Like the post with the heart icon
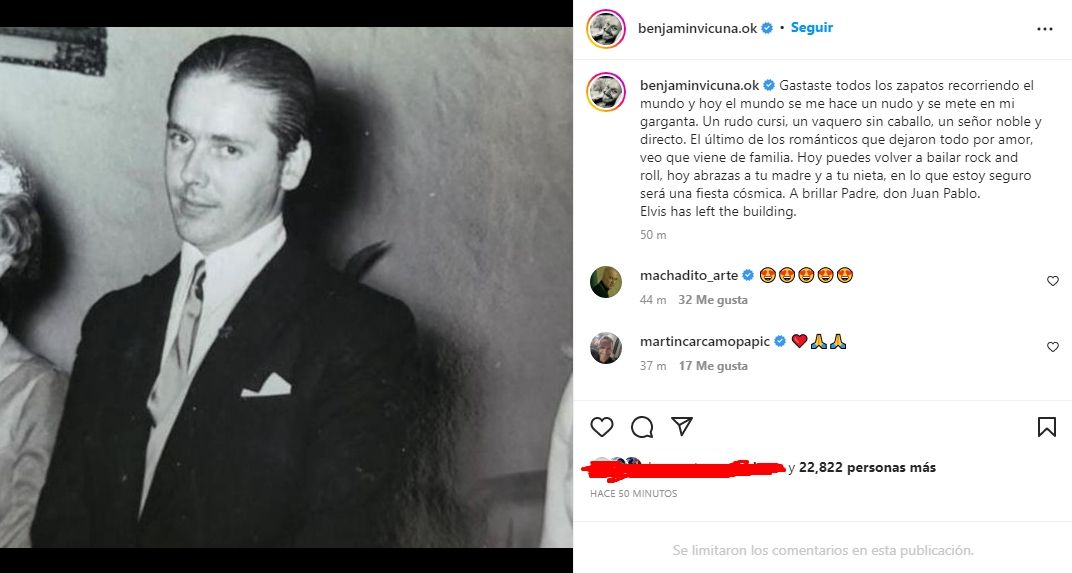Viewport: 1072px width, 573px height. click(601, 427)
